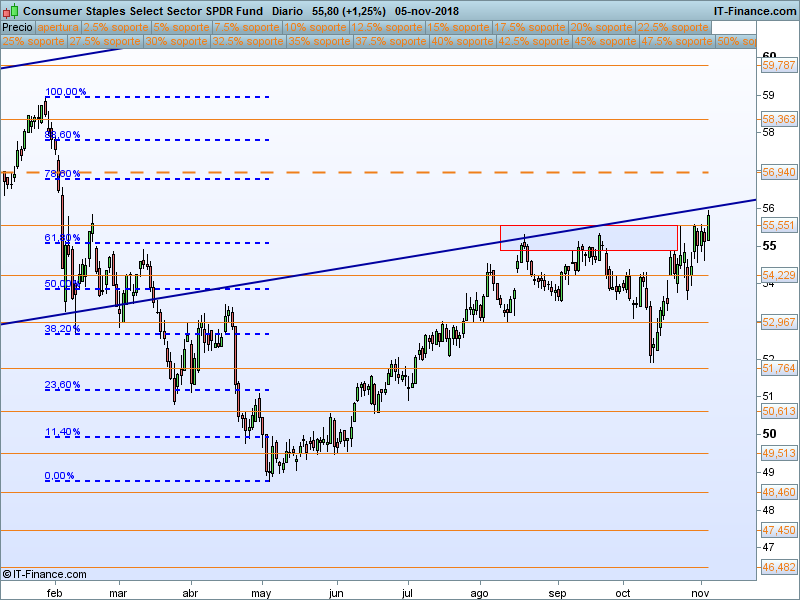Image resolution: width=800 pixels, height=600 pixels.
Task: Click the 51,764 support price label
Action: [x=779, y=368]
